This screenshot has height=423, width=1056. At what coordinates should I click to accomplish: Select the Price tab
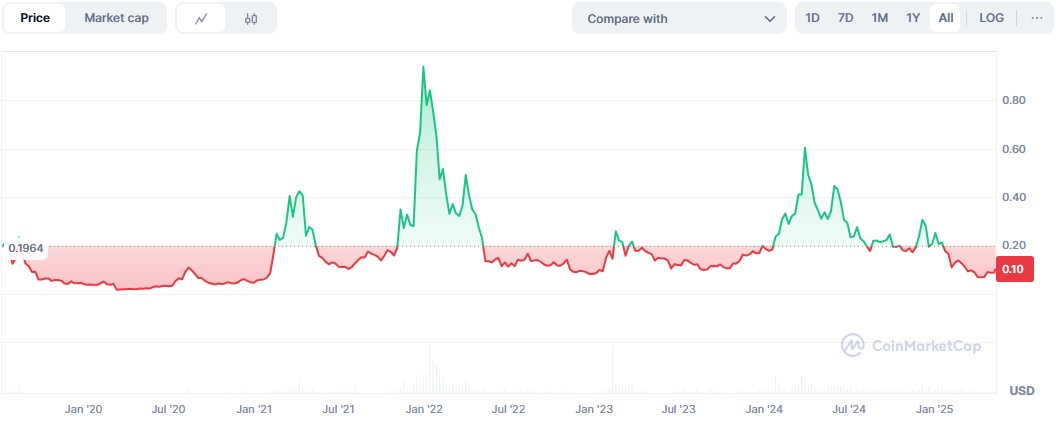35,18
